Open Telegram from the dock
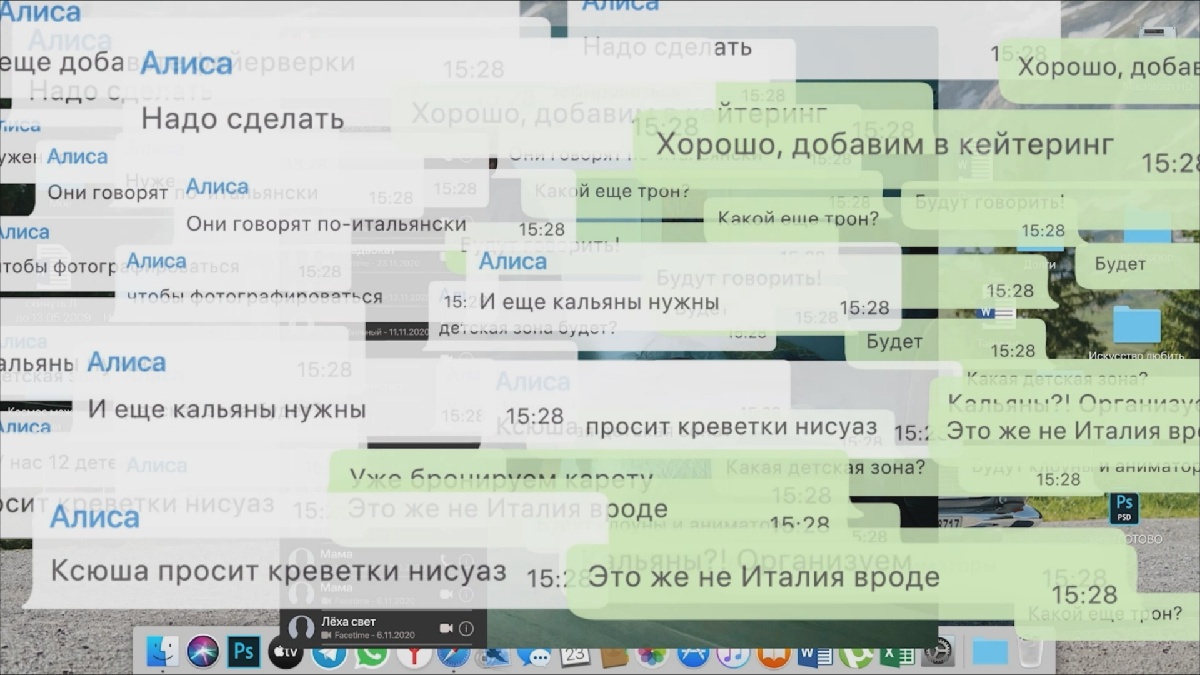The width and height of the screenshot is (1200, 675). point(330,656)
